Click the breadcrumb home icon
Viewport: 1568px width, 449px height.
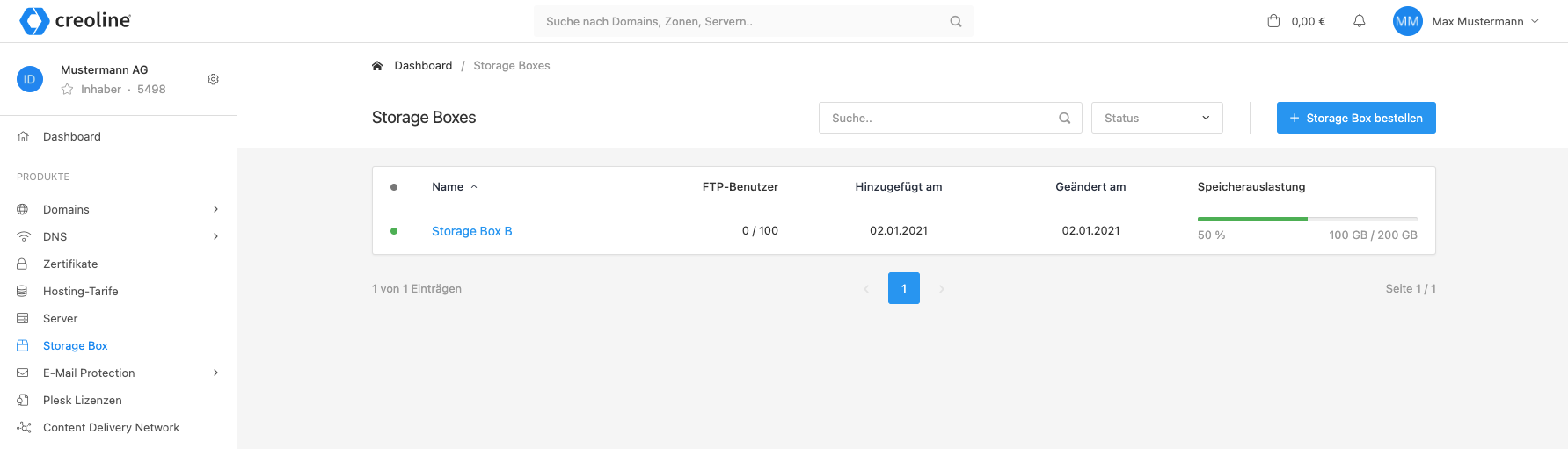click(377, 65)
